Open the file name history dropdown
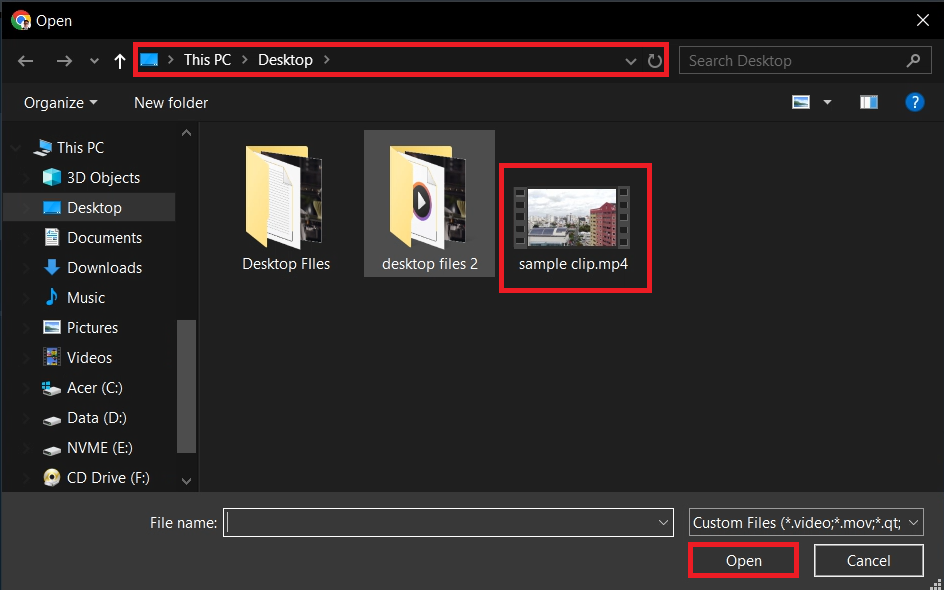Viewport: 944px width, 590px height. tap(662, 522)
